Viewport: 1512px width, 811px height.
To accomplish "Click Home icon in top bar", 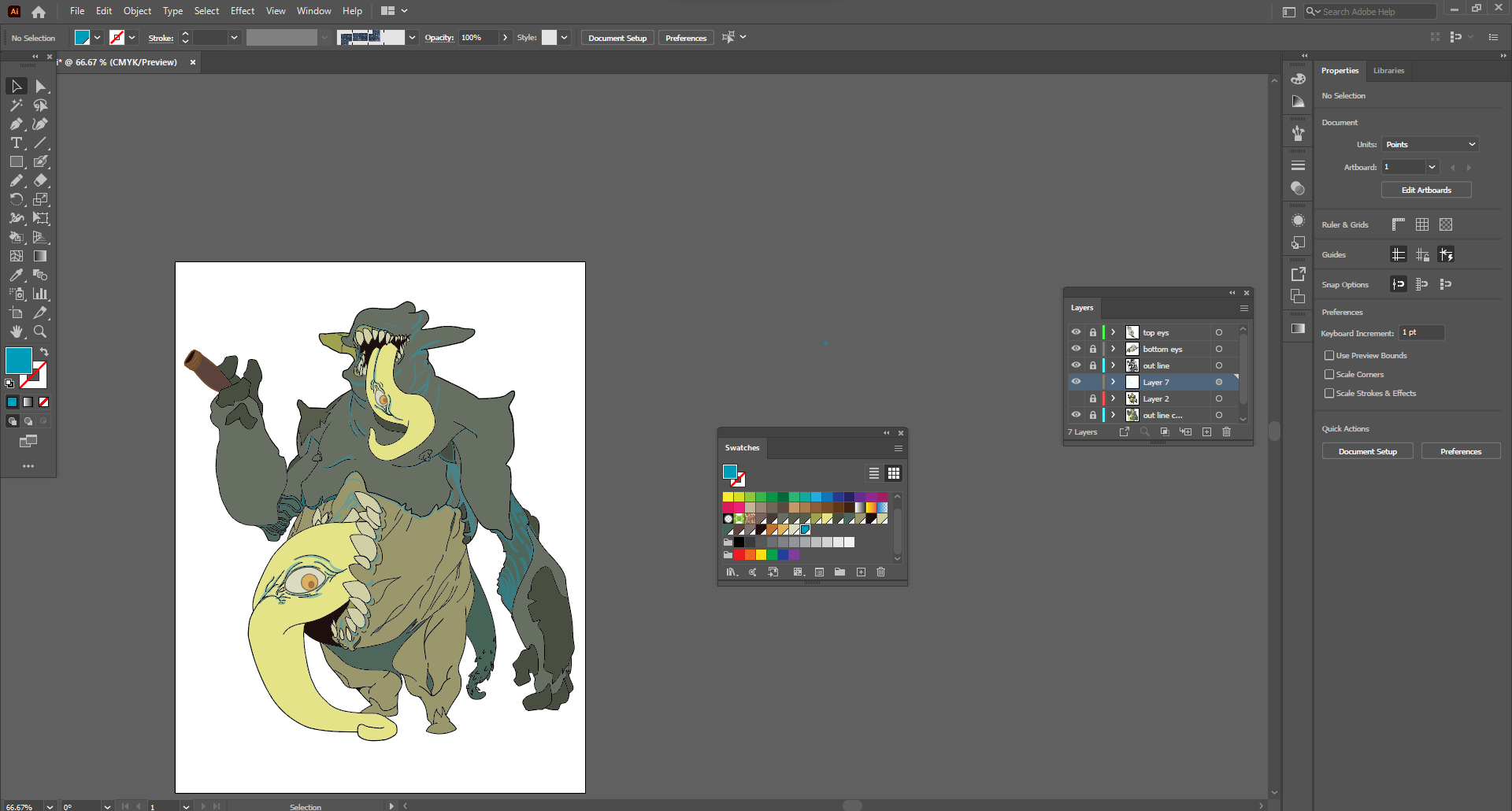I will coord(39,11).
